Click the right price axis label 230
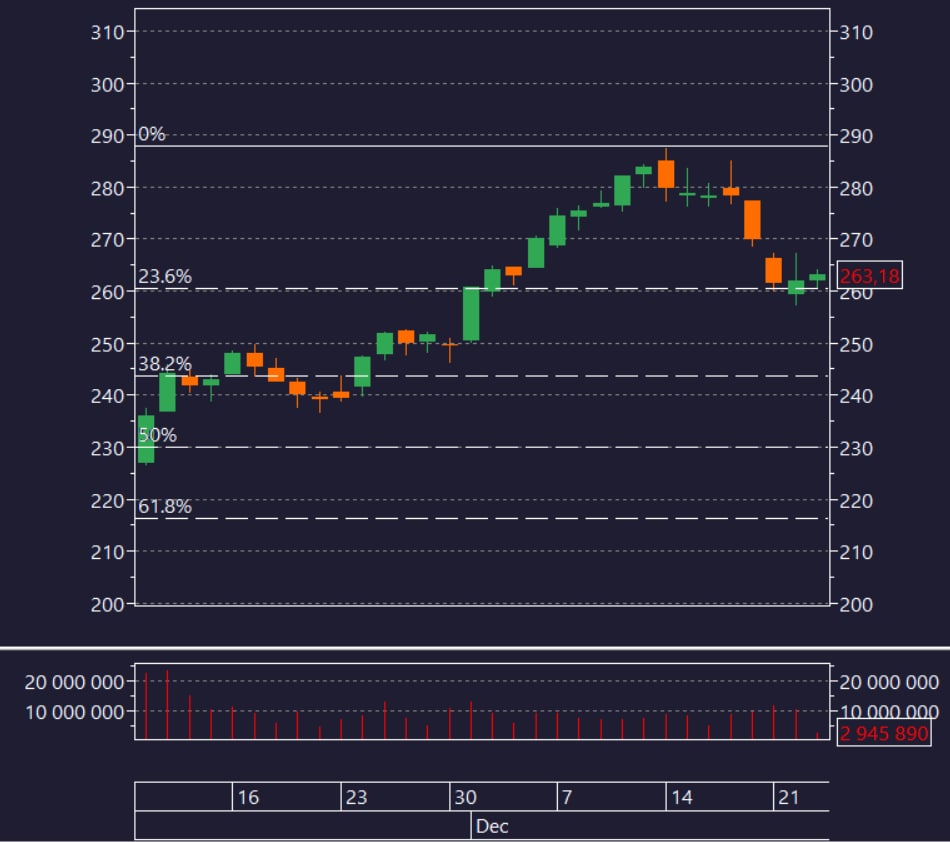The image size is (950, 842). click(856, 448)
